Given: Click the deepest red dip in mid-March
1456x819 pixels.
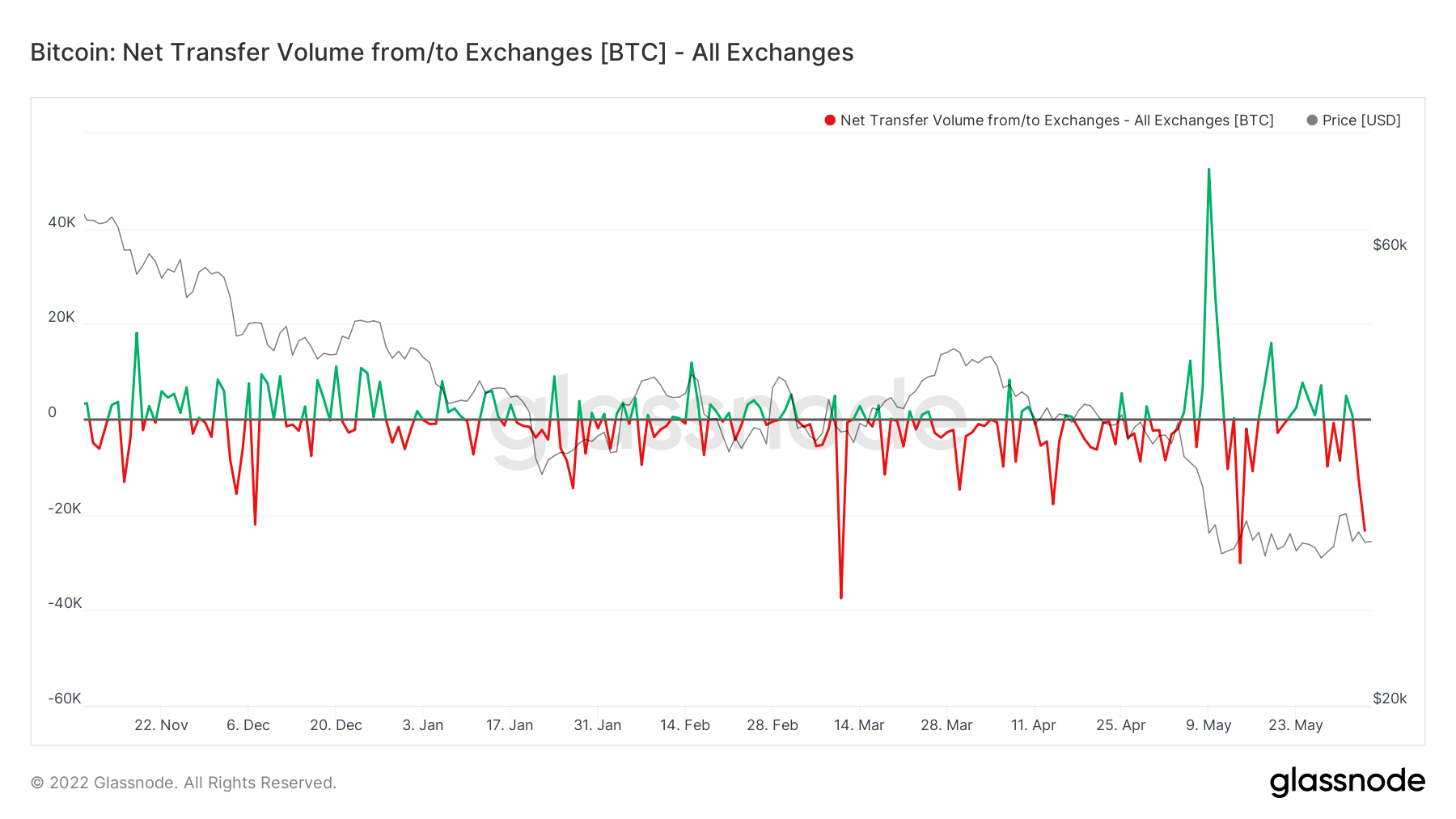Looking at the screenshot, I should [841, 597].
